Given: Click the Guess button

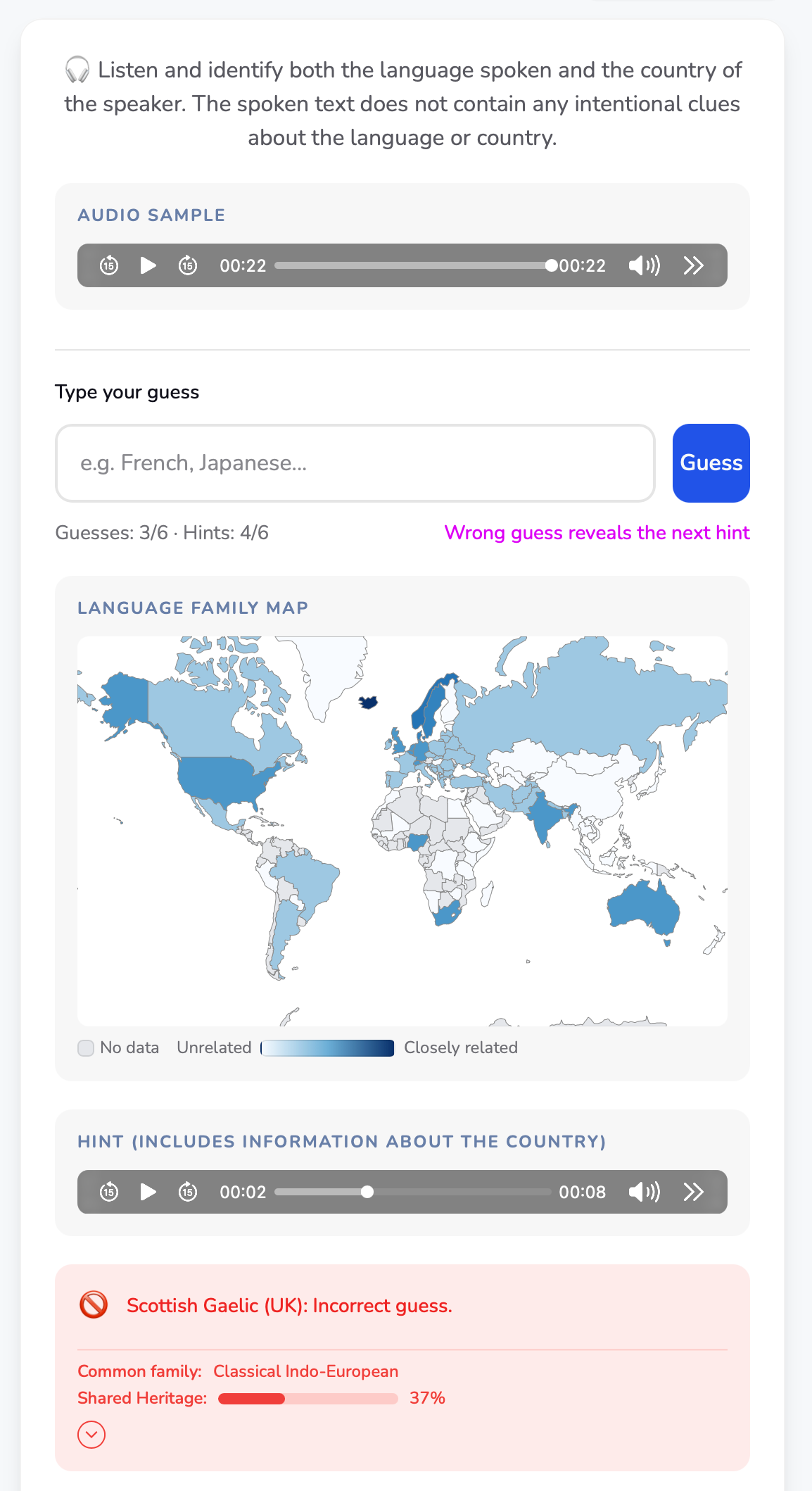Looking at the screenshot, I should point(711,463).
